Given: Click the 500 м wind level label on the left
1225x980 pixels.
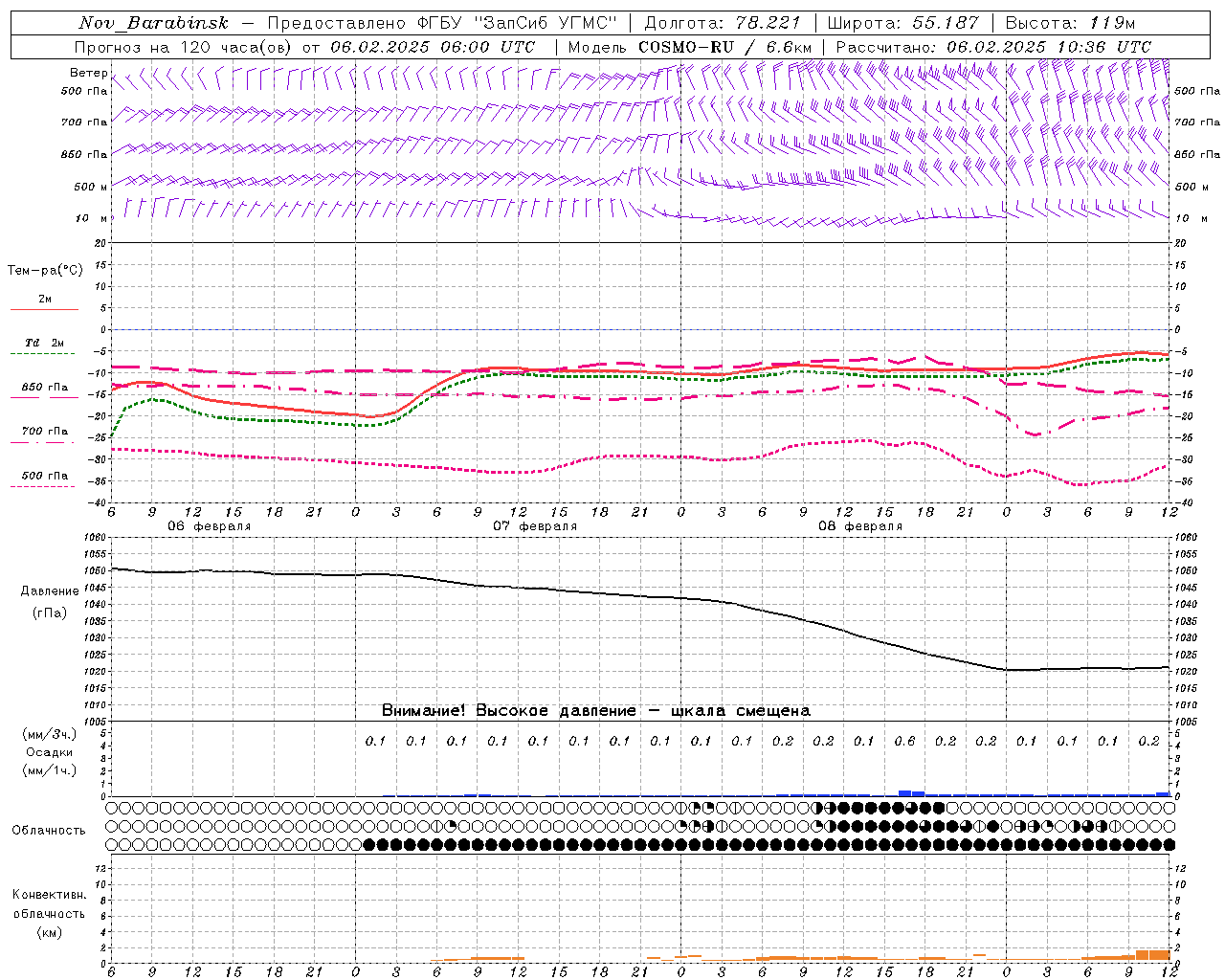Looking at the screenshot, I should pos(90,187).
